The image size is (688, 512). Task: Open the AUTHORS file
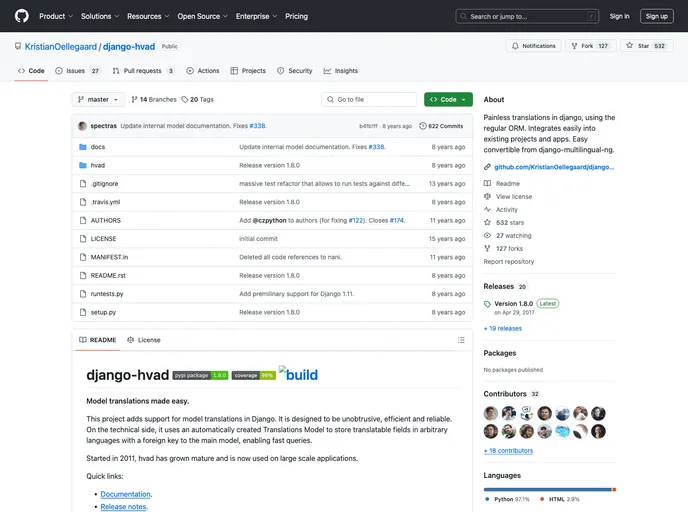pyautogui.click(x=106, y=221)
